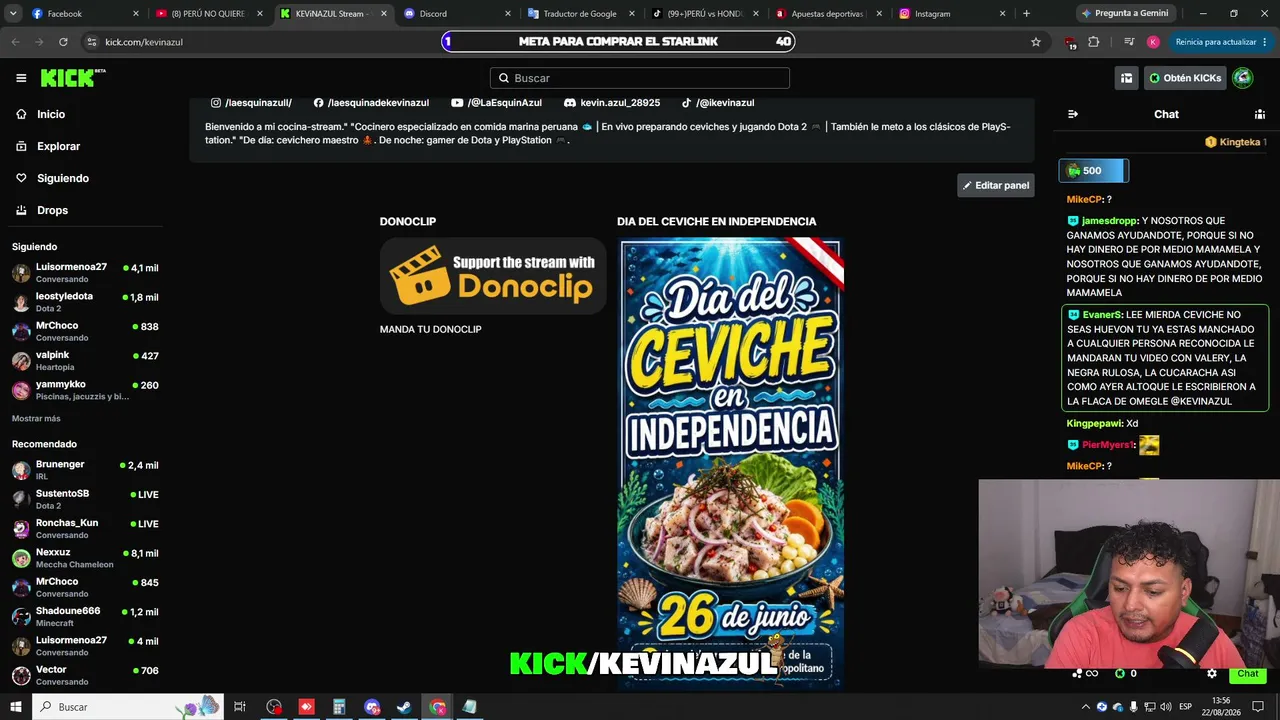Switch to the Traductor de Google tab
This screenshot has width=1280, height=720.
[x=582, y=14]
